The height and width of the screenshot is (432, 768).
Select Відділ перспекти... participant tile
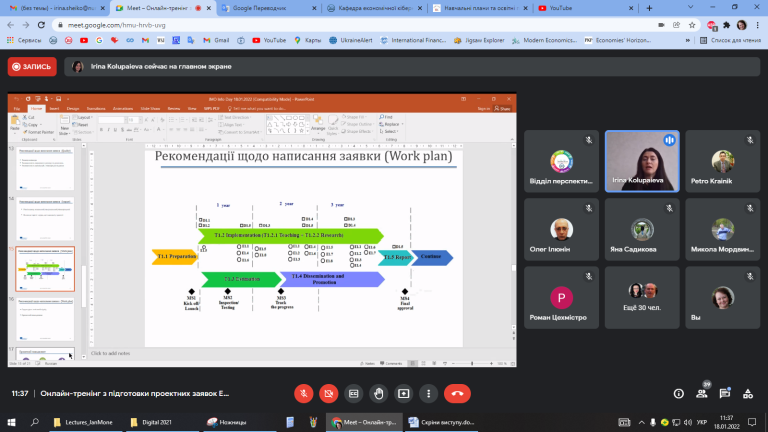(561, 161)
